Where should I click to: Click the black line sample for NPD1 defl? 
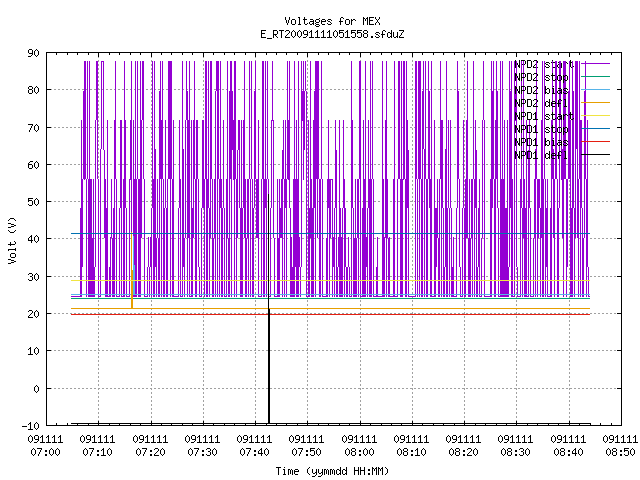(596, 155)
